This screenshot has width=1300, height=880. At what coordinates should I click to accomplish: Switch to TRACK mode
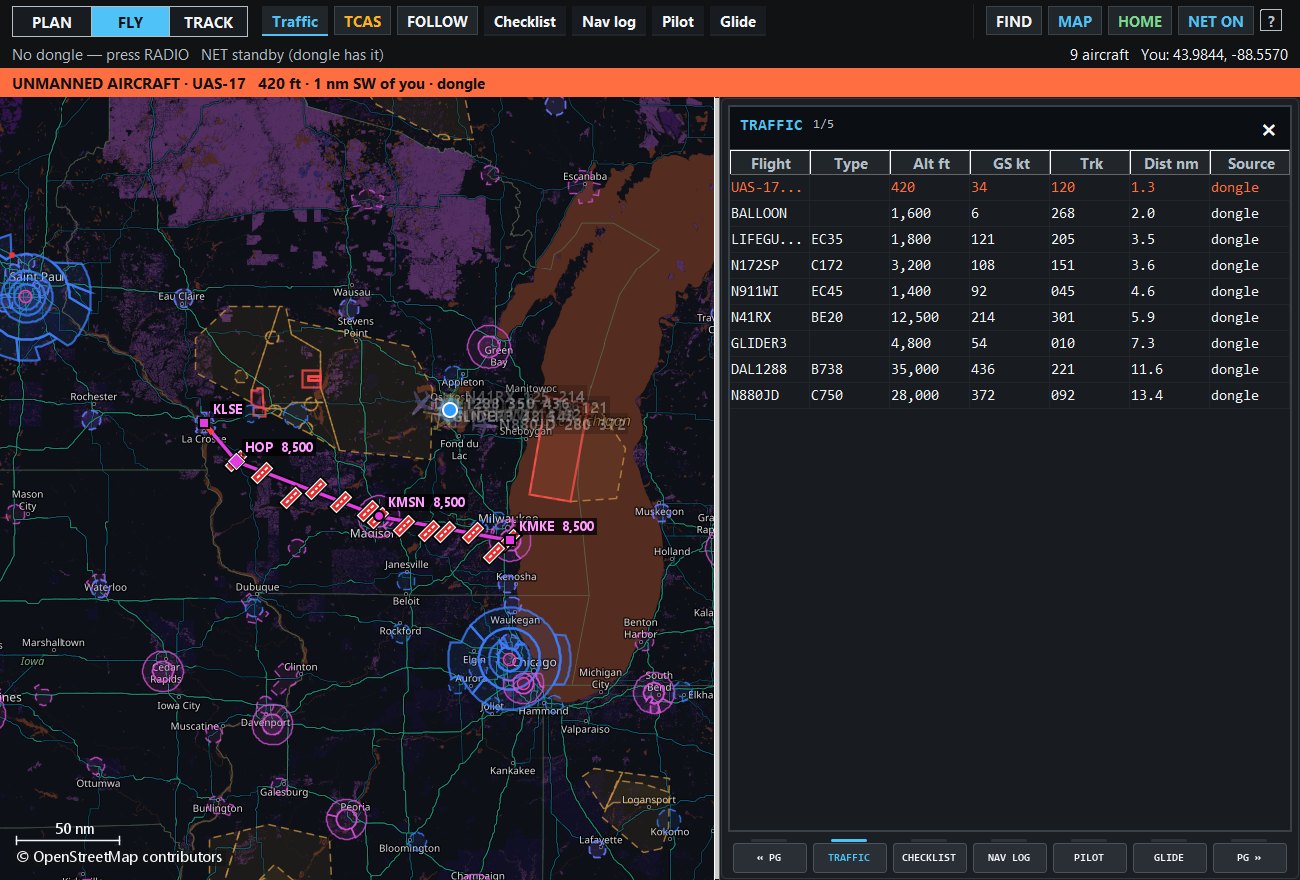coord(208,21)
